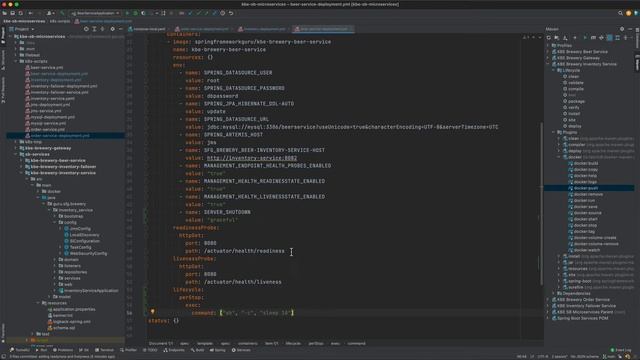Select the docker:tag goal
This screenshot has width=640, height=360.
[584, 231]
